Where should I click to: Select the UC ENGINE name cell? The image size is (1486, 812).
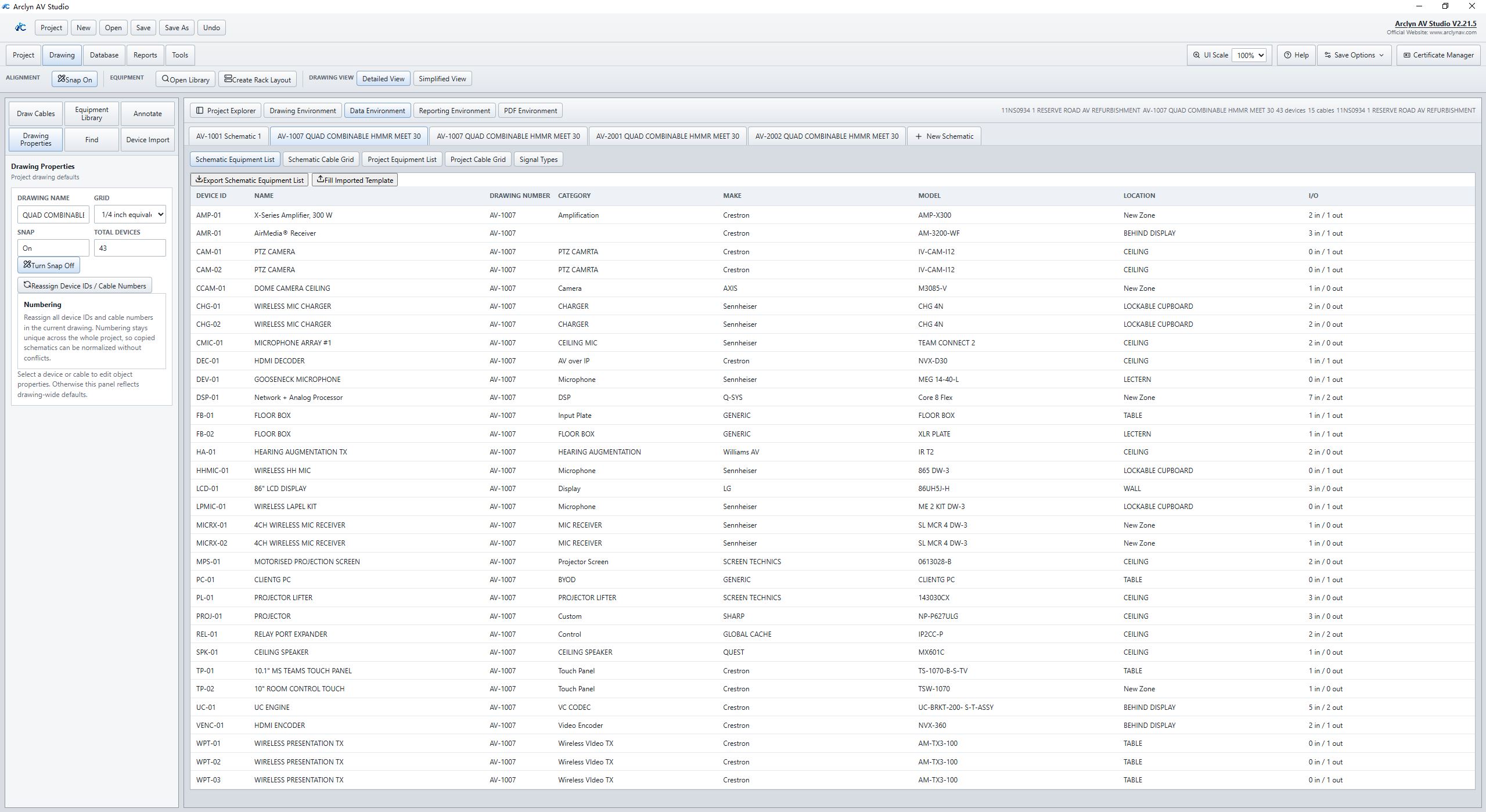272,708
